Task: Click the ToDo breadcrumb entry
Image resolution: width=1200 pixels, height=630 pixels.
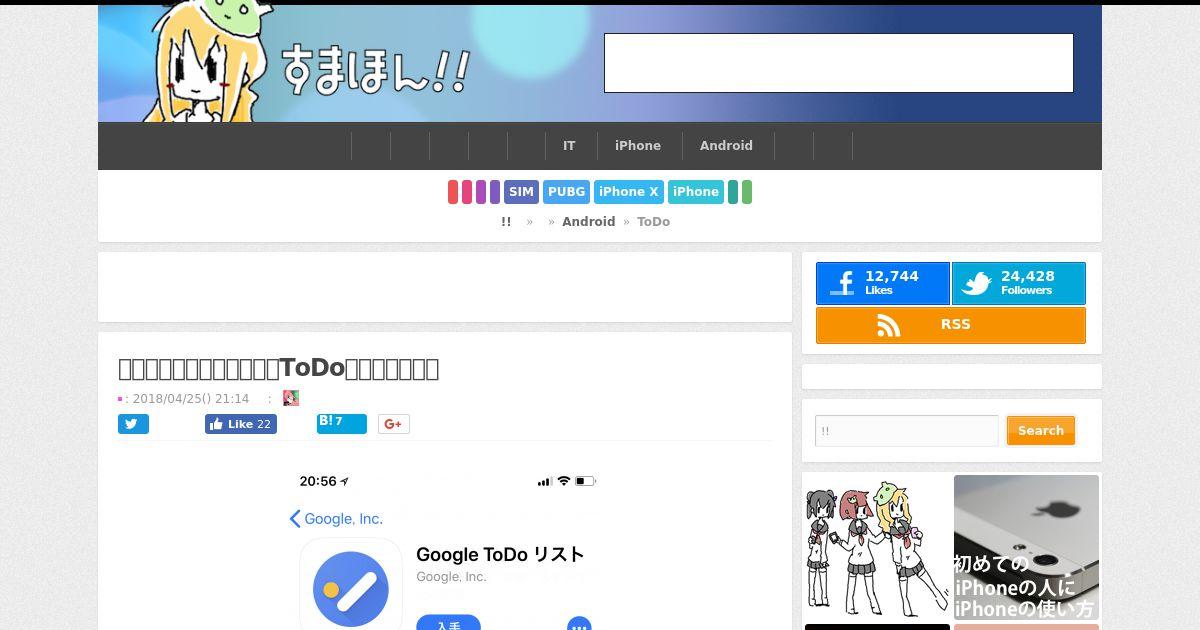Action: coord(653,222)
